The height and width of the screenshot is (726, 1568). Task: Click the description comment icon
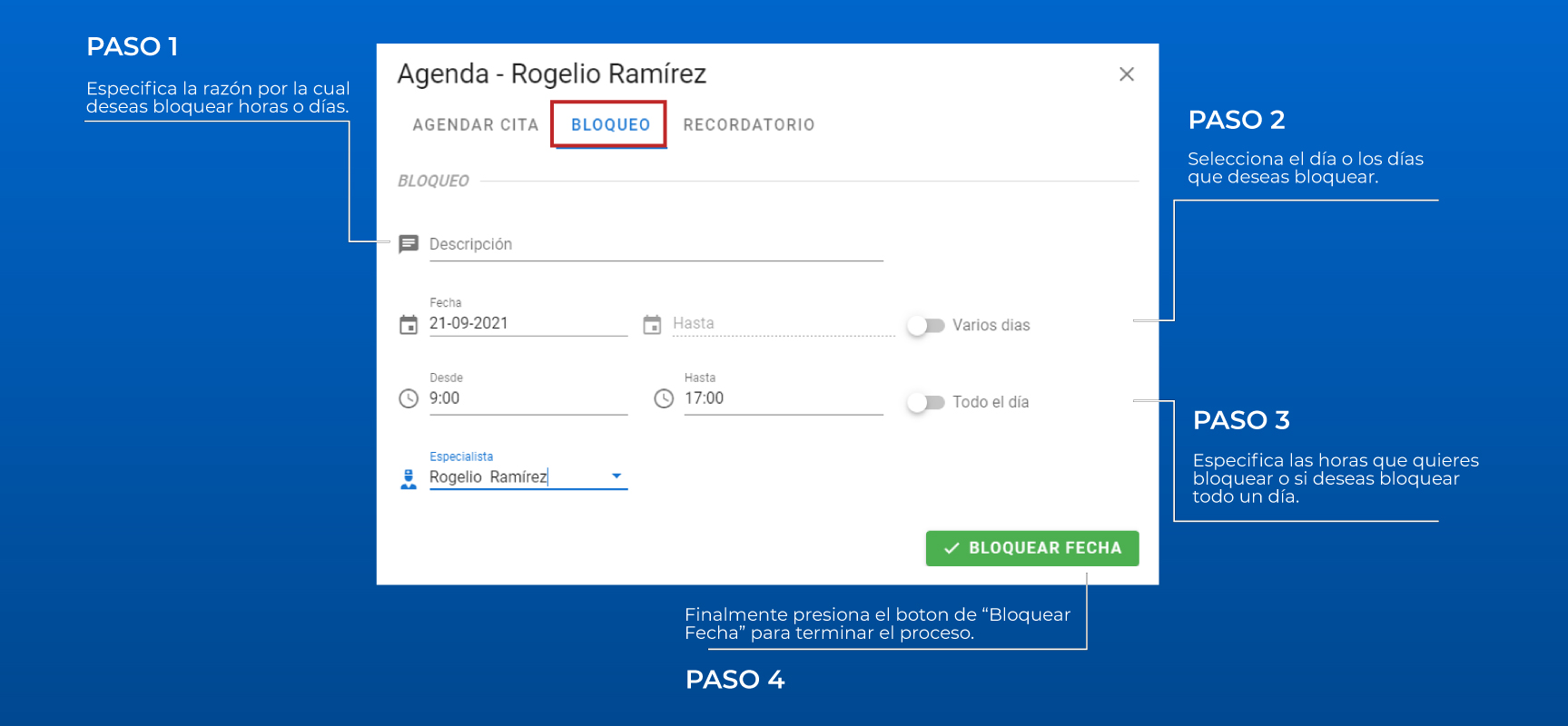(x=409, y=244)
